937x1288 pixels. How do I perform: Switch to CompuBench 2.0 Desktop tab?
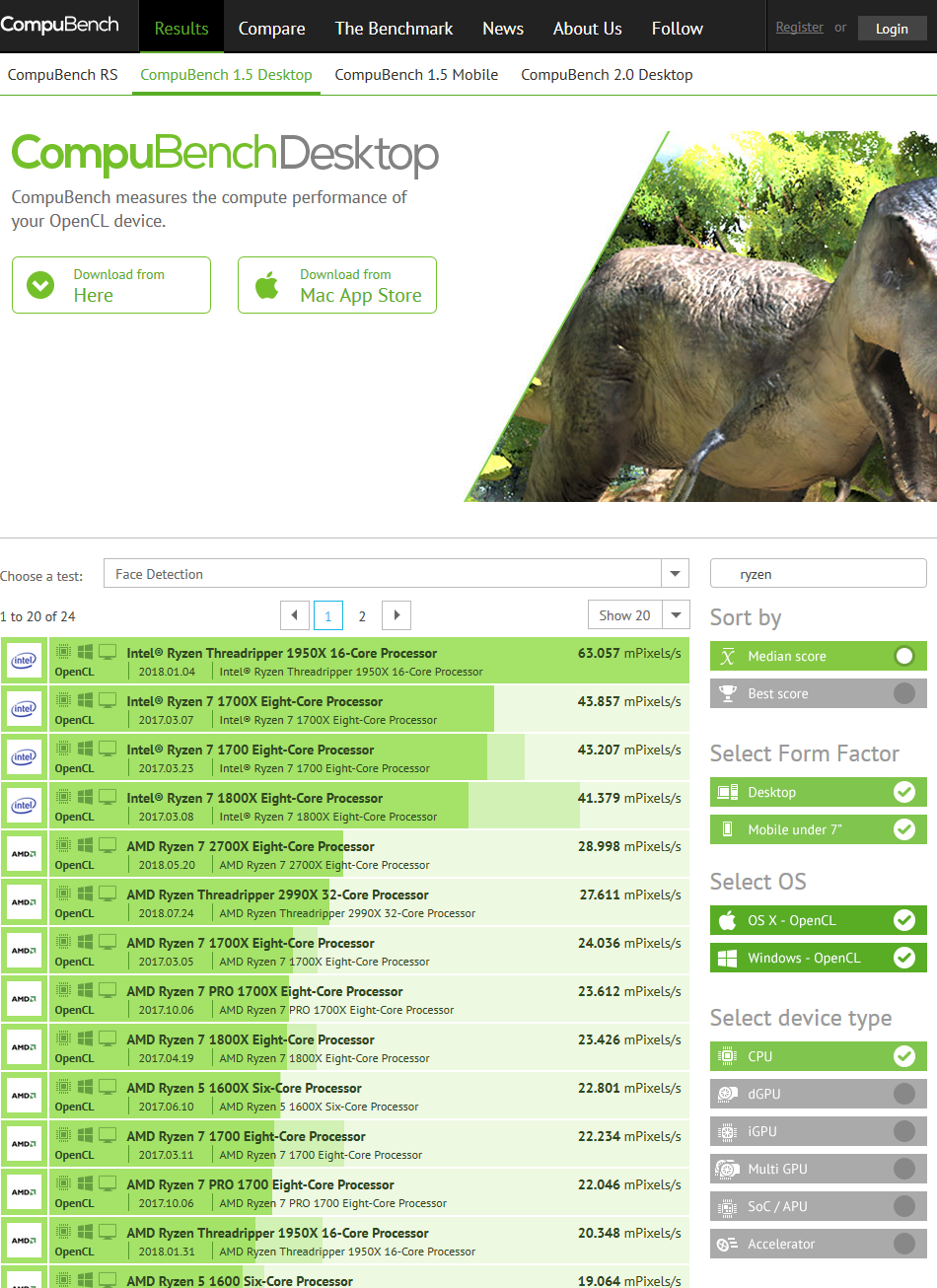[607, 75]
